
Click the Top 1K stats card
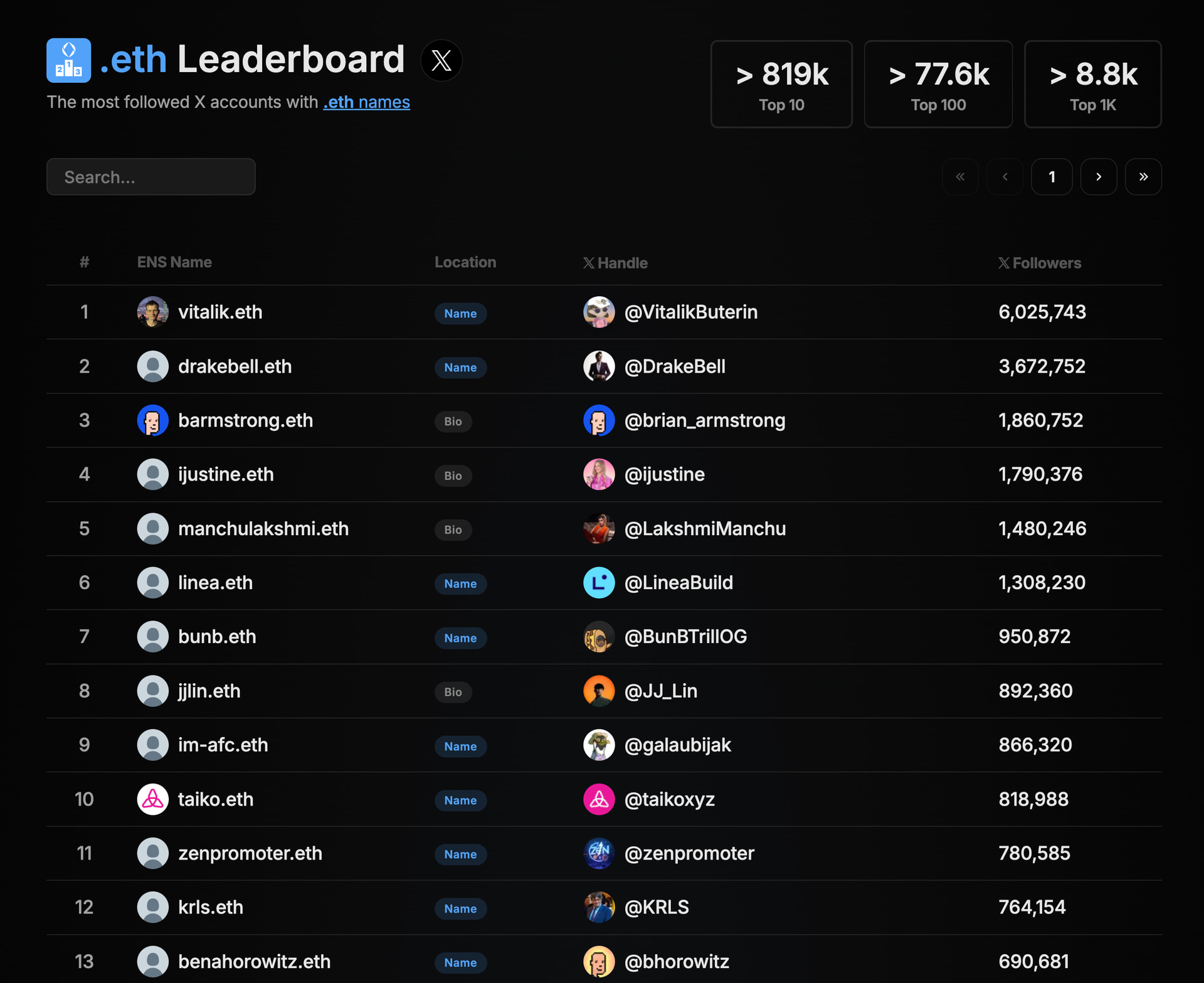point(1092,84)
